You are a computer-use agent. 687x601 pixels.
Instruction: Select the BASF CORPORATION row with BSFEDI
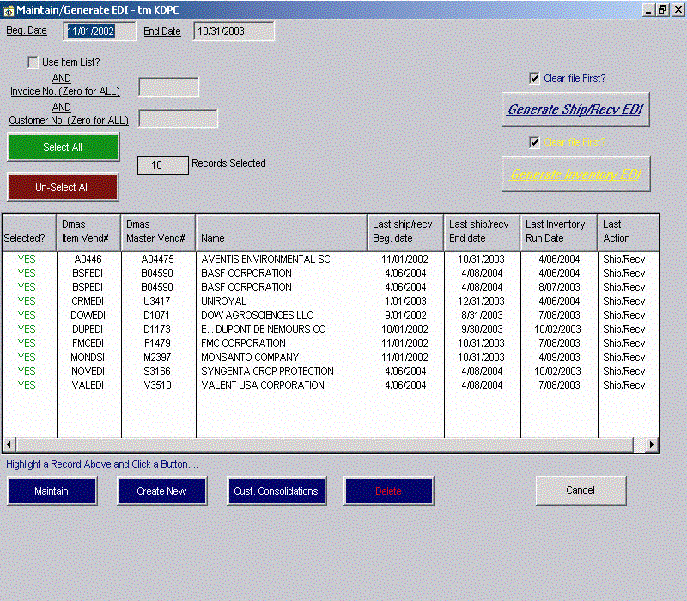coord(331,273)
